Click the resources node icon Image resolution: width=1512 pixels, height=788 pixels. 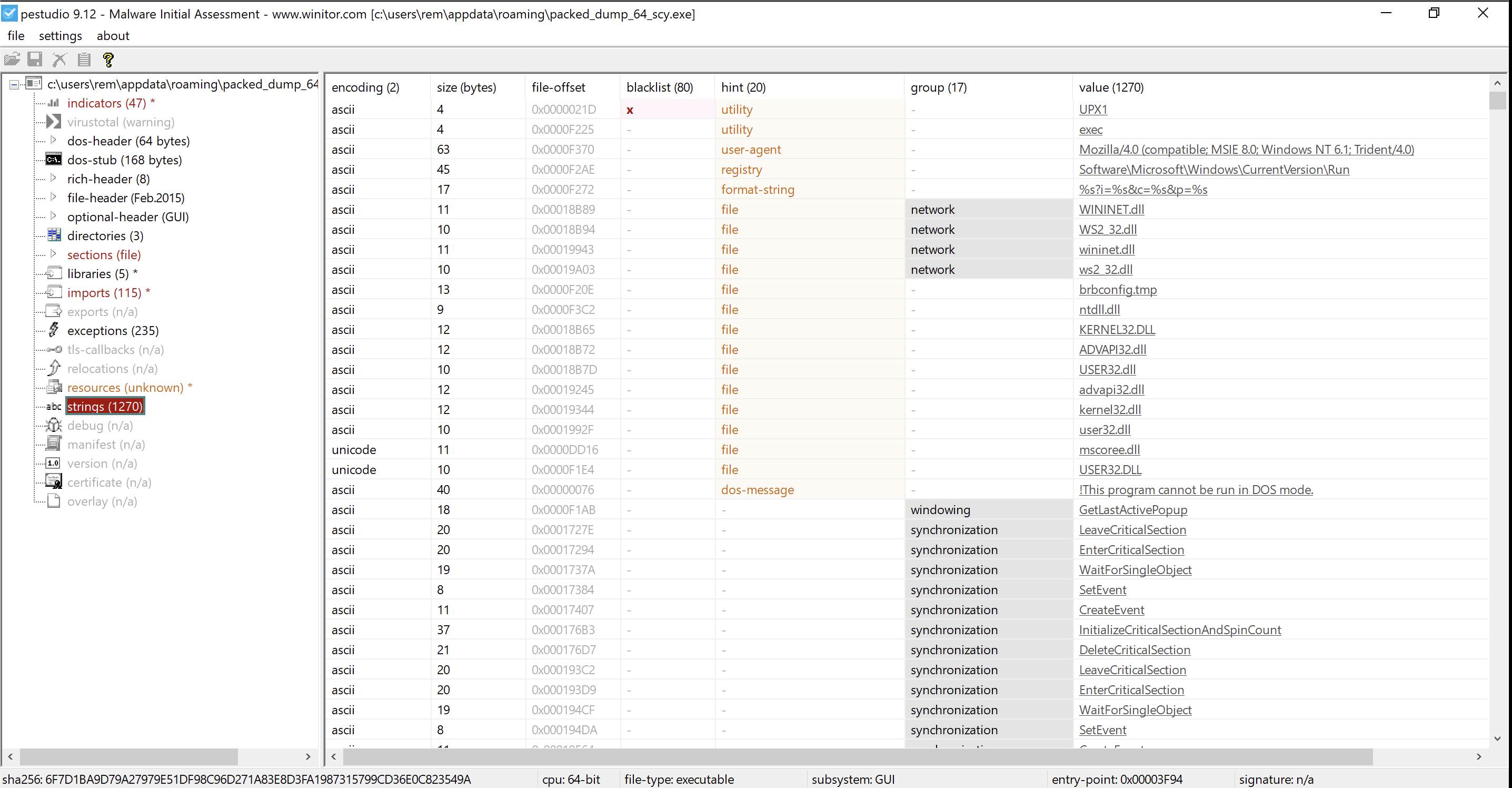pyautogui.click(x=53, y=387)
